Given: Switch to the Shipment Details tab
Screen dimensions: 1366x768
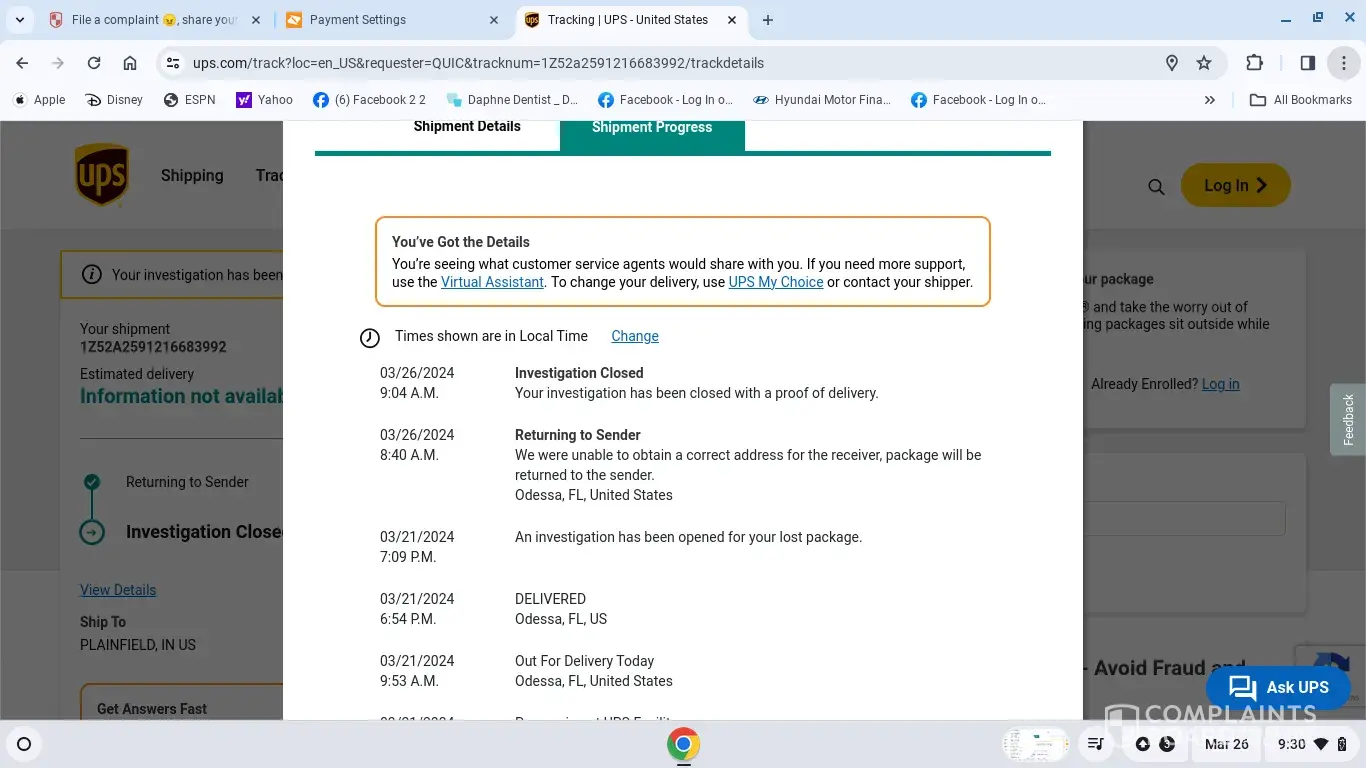Looking at the screenshot, I should point(467,127).
